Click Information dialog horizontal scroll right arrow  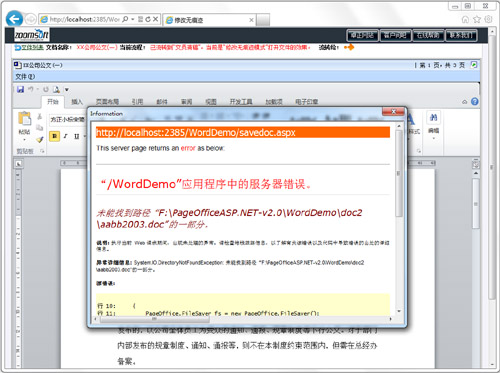pos(391,319)
